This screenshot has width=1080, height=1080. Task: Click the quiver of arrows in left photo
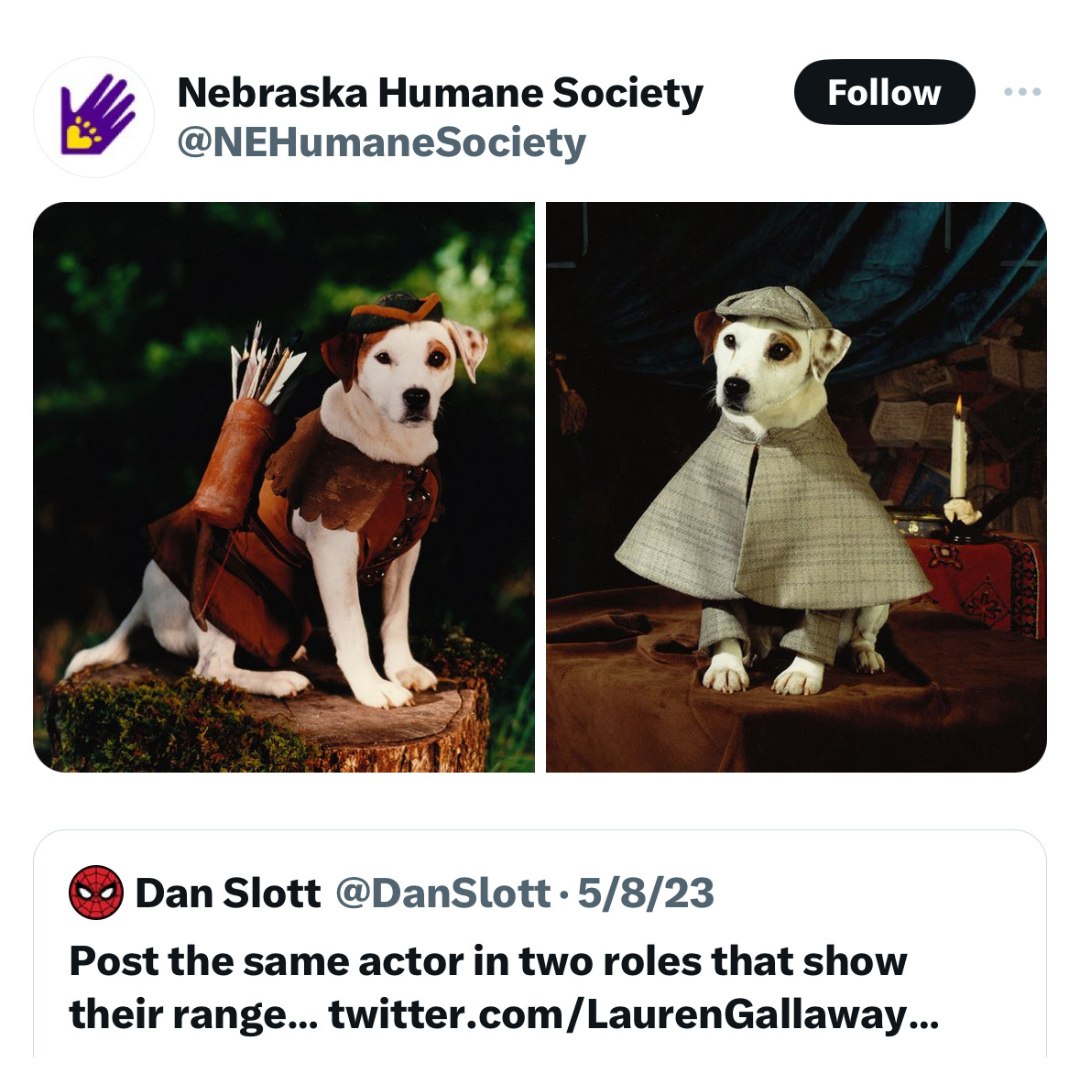(x=248, y=427)
